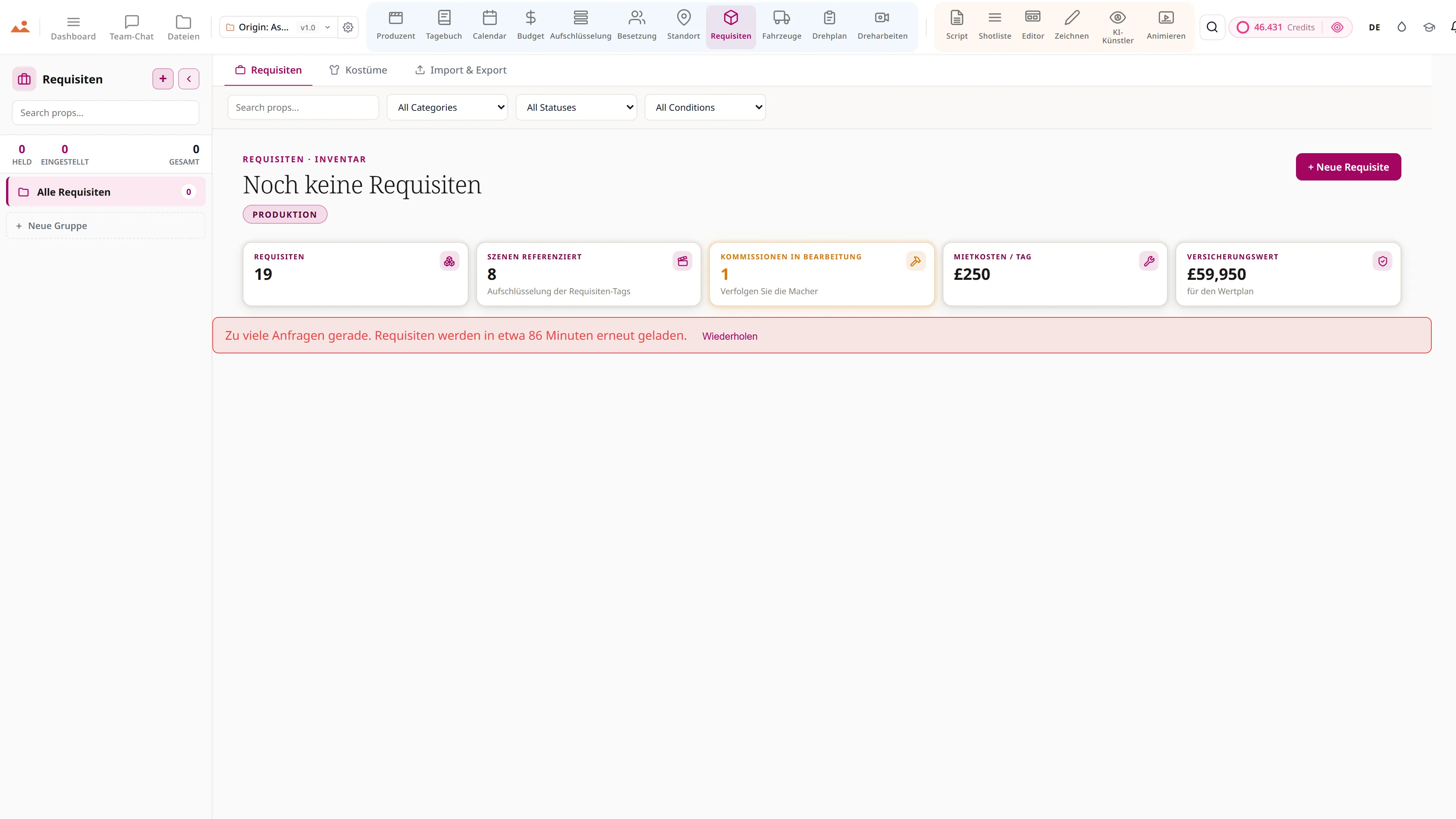Viewport: 1456px width, 819px height.
Task: Toggle the eye icon beside Credits
Action: pyautogui.click(x=1337, y=27)
